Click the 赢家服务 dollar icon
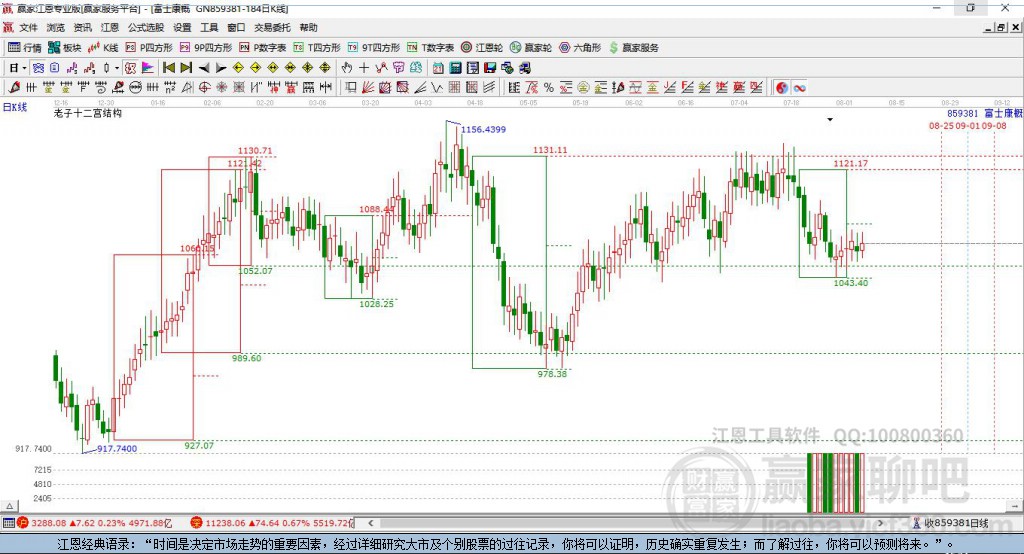The image size is (1024, 554). click(613, 48)
